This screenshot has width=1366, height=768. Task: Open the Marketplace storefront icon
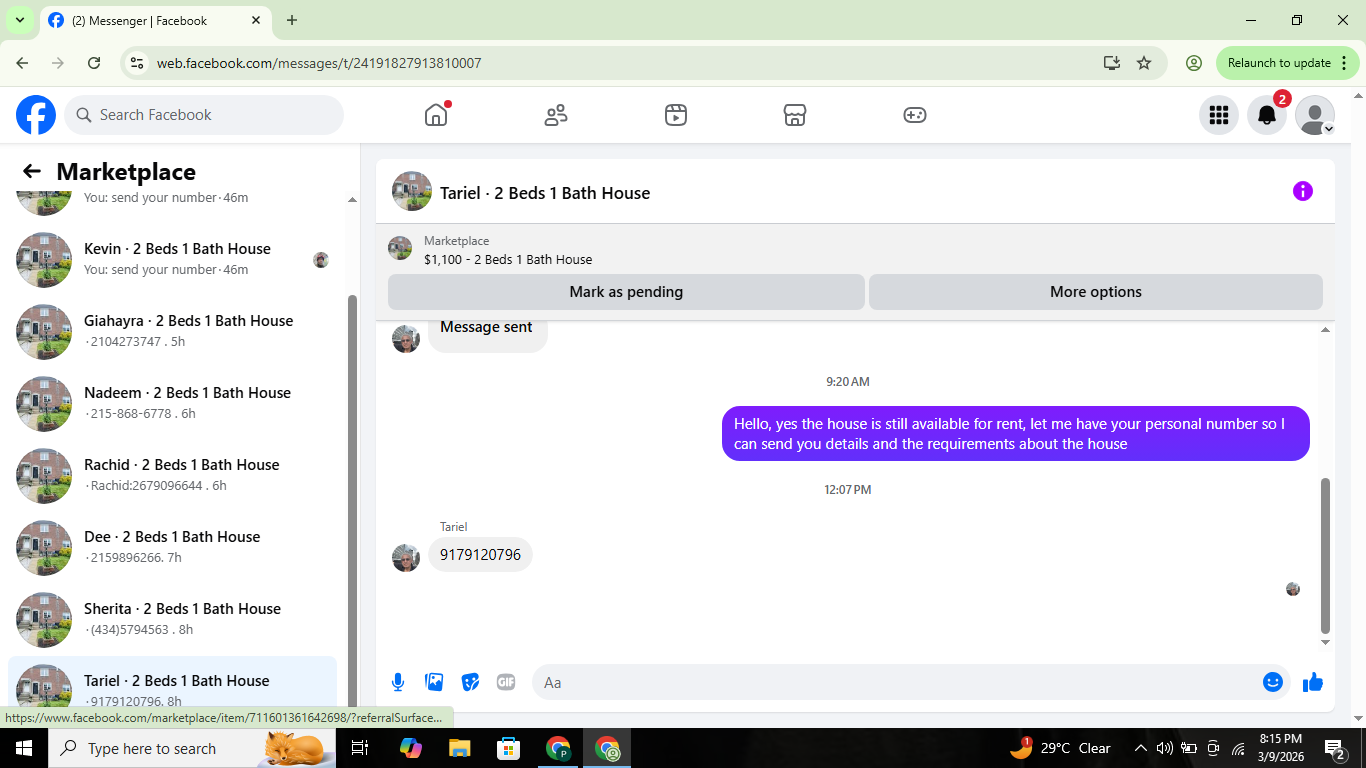[x=795, y=115]
